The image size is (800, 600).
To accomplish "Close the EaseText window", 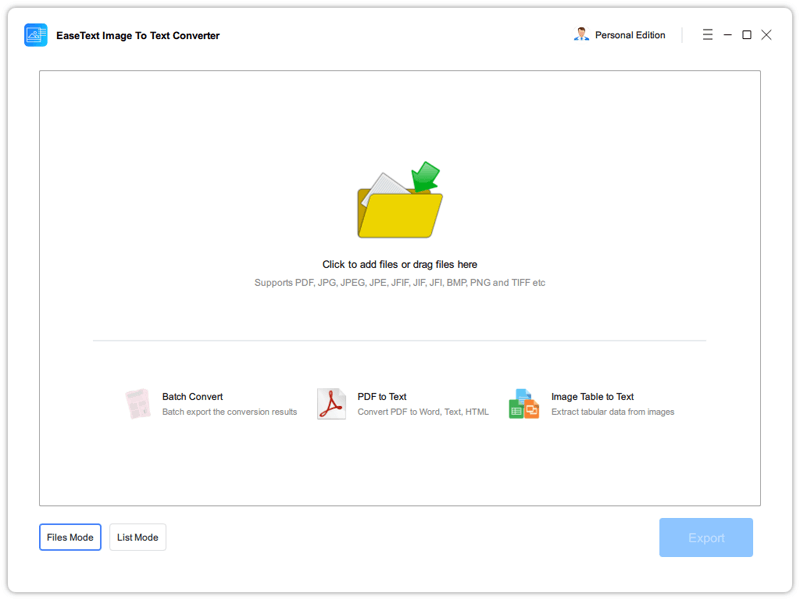I will (x=766, y=35).
